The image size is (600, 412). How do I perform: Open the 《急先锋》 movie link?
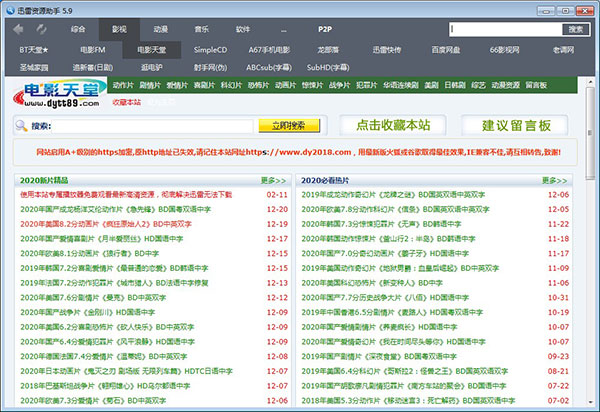point(116,209)
